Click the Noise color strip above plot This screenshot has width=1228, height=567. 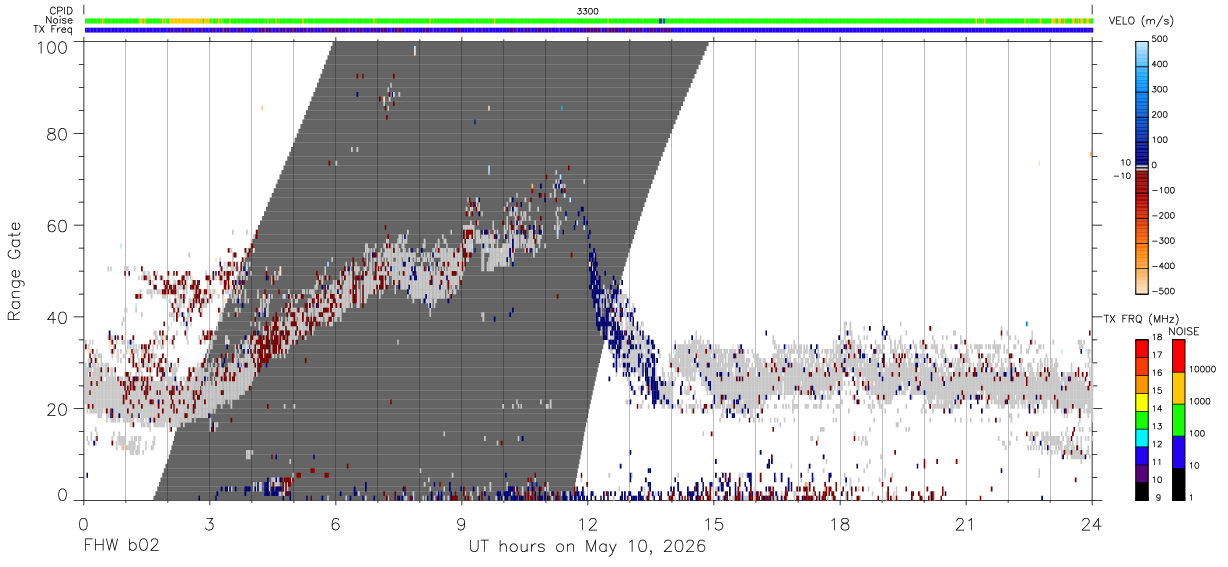point(588,21)
